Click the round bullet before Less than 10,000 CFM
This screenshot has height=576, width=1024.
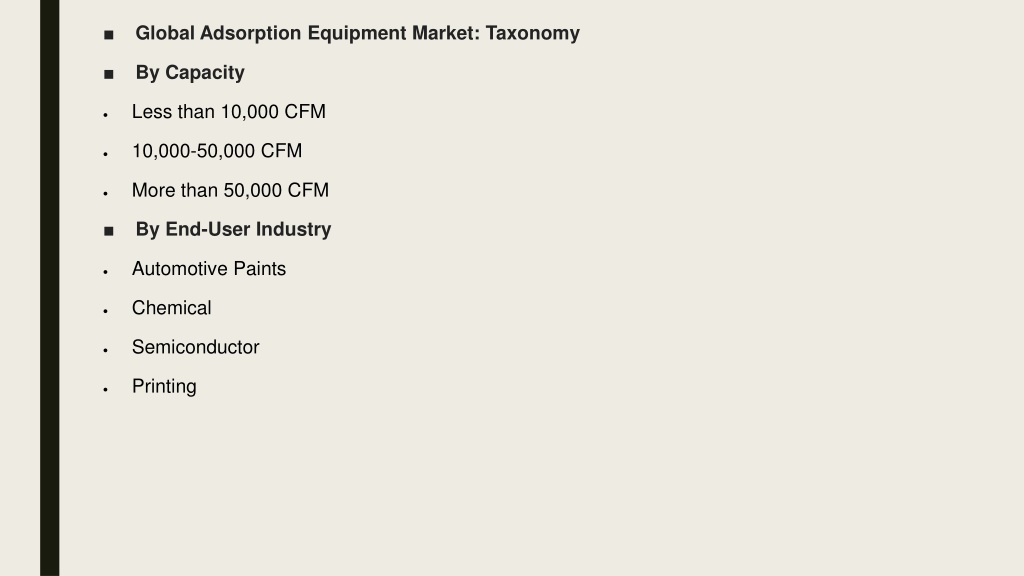tap(105, 115)
